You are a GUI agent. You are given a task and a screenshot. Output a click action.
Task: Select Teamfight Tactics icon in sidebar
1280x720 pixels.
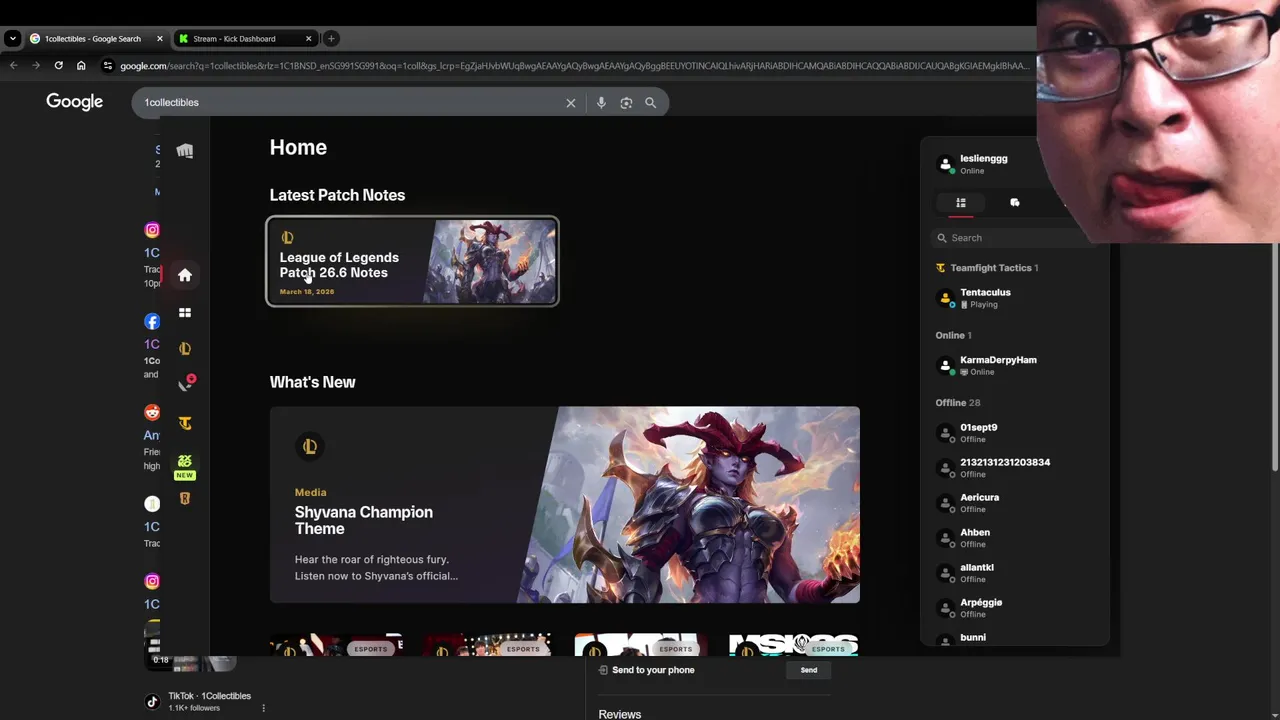(x=185, y=423)
